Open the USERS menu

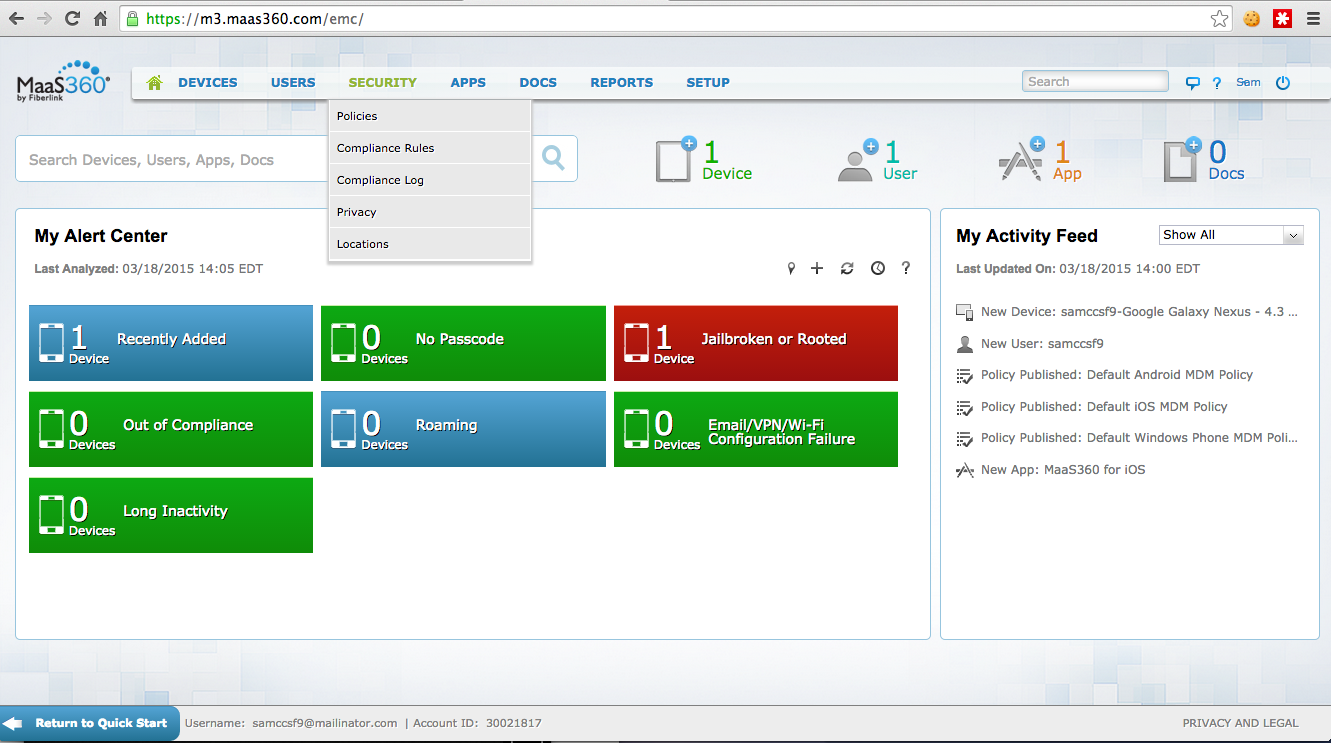pyautogui.click(x=293, y=83)
